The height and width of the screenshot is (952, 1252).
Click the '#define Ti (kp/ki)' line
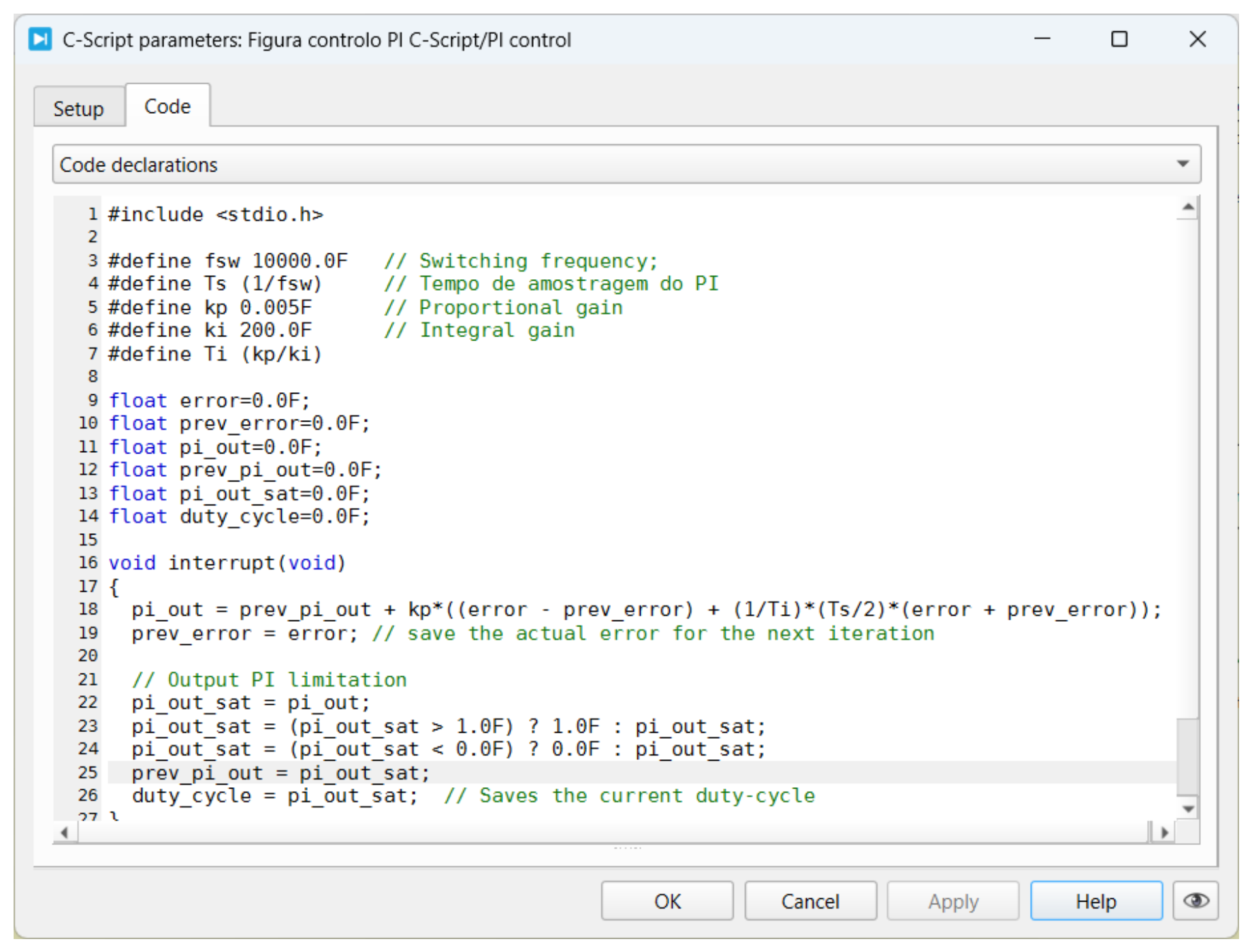pyautogui.click(x=215, y=354)
